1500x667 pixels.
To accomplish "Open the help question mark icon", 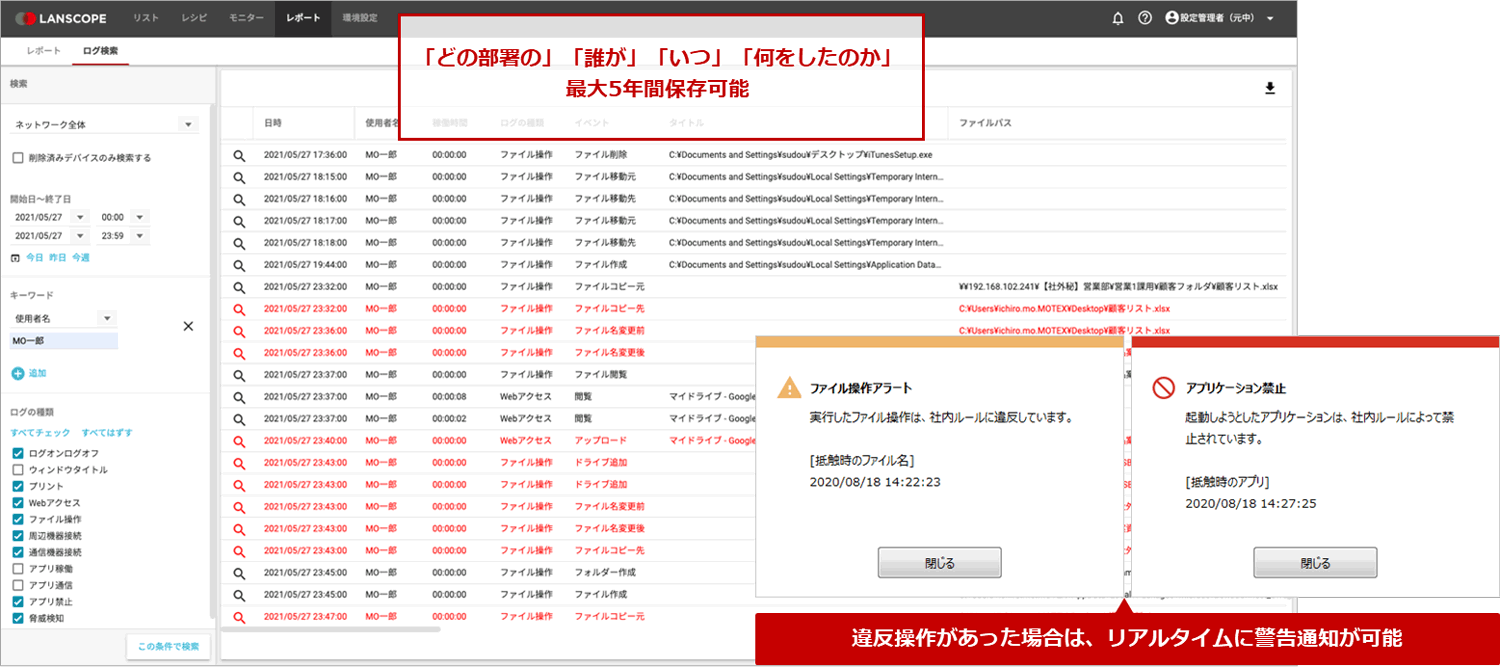I will [x=1145, y=18].
